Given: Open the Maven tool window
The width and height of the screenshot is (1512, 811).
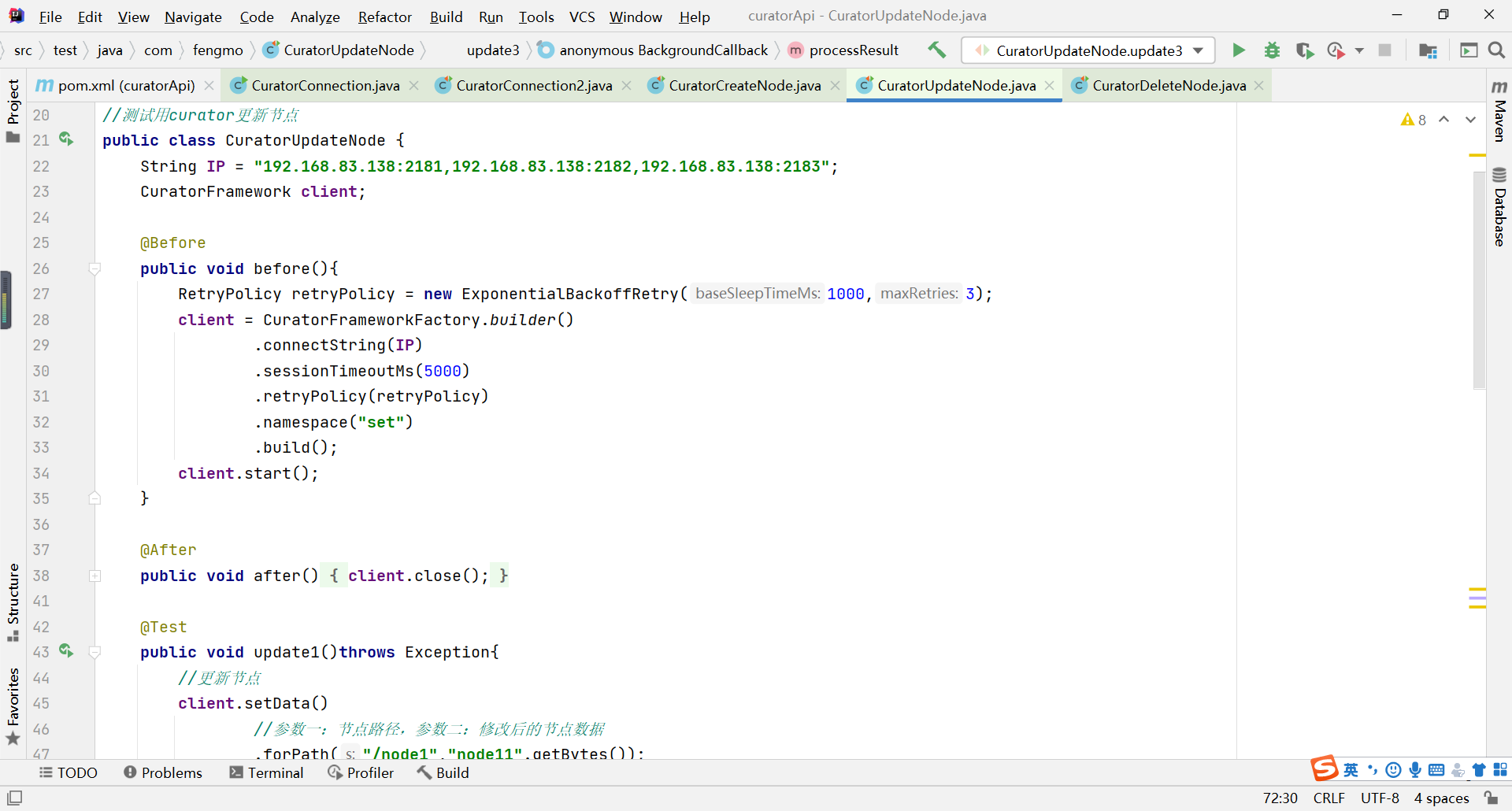Looking at the screenshot, I should pyautogui.click(x=1499, y=112).
